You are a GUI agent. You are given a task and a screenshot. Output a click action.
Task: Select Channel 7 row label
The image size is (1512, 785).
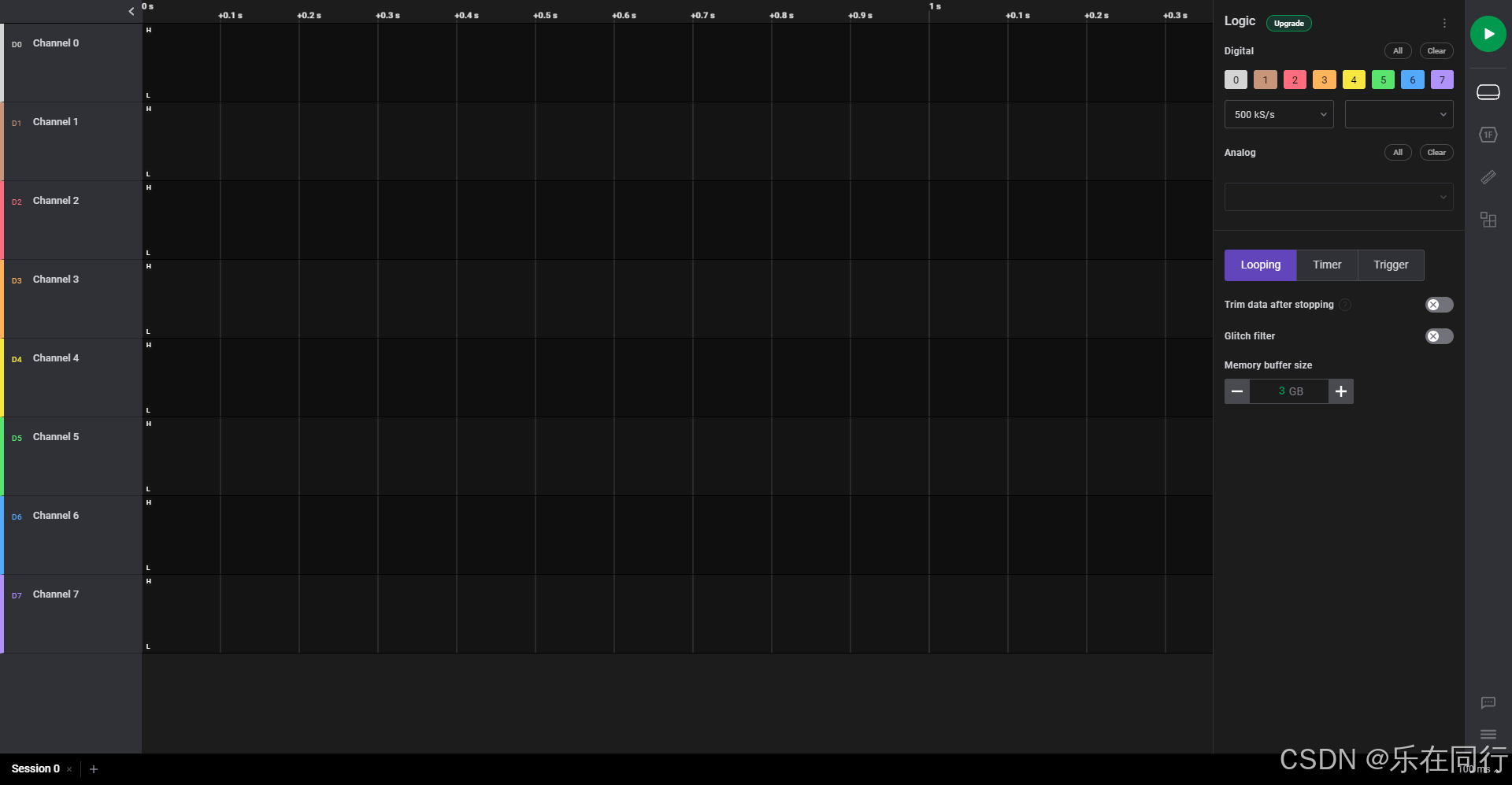tap(56, 594)
